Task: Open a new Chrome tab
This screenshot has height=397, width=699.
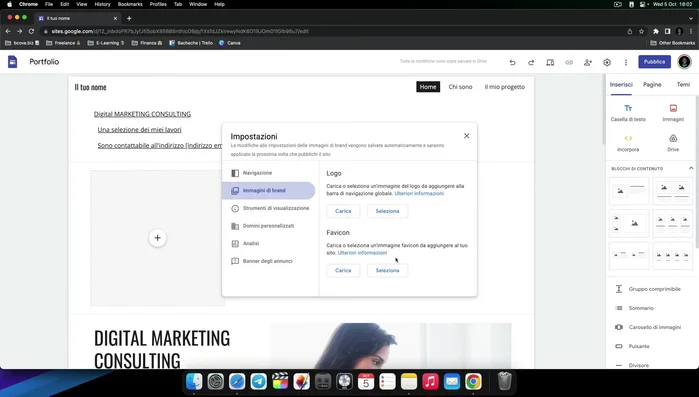Action: [129, 18]
